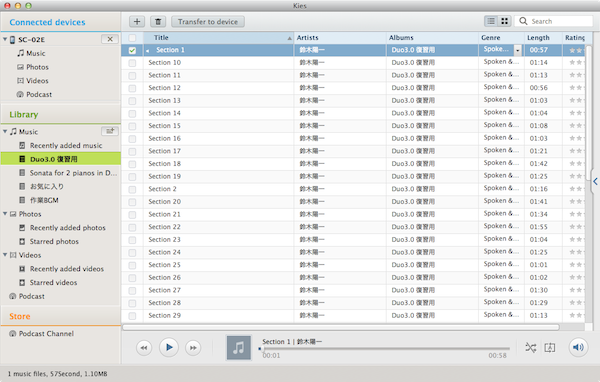Open the お気に入り playlist
The height and width of the screenshot is (382, 600).
click(41, 187)
